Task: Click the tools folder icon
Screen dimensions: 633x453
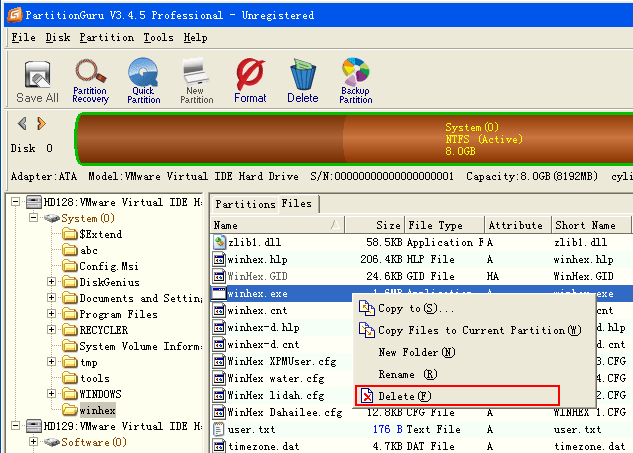Action: point(70,378)
